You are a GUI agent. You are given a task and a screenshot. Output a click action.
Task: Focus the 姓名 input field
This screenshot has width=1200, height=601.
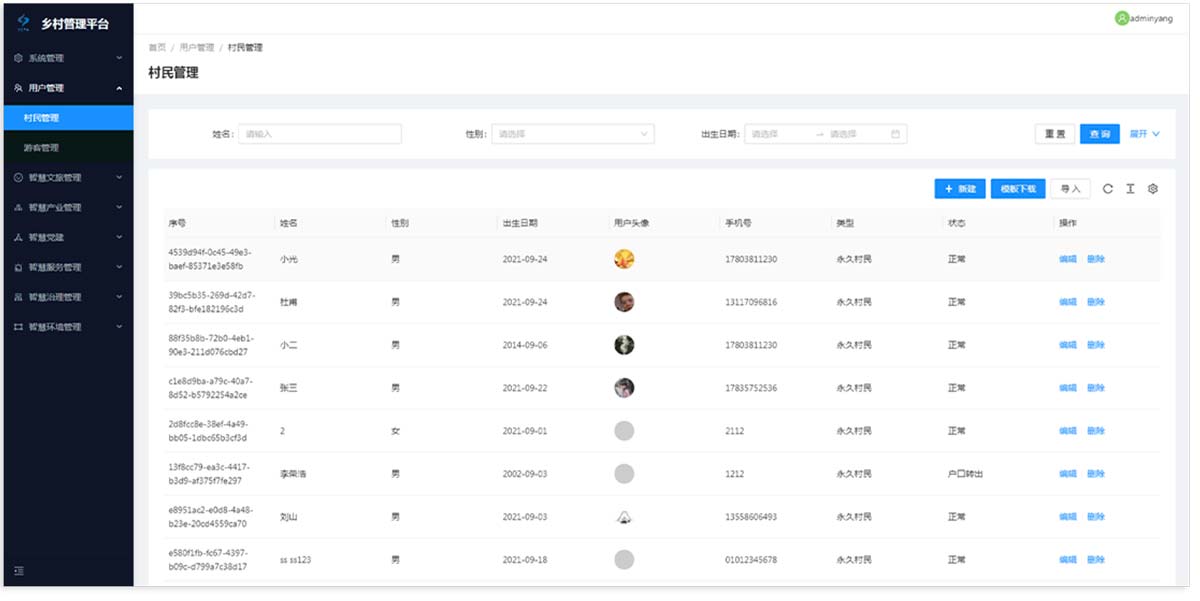320,134
